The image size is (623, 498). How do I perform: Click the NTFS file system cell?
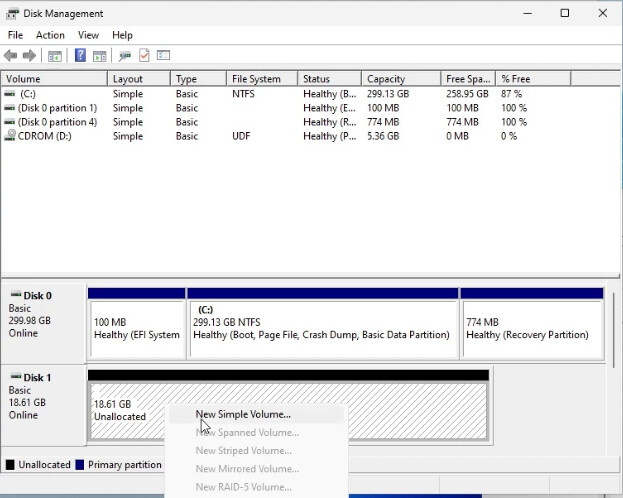click(244, 94)
